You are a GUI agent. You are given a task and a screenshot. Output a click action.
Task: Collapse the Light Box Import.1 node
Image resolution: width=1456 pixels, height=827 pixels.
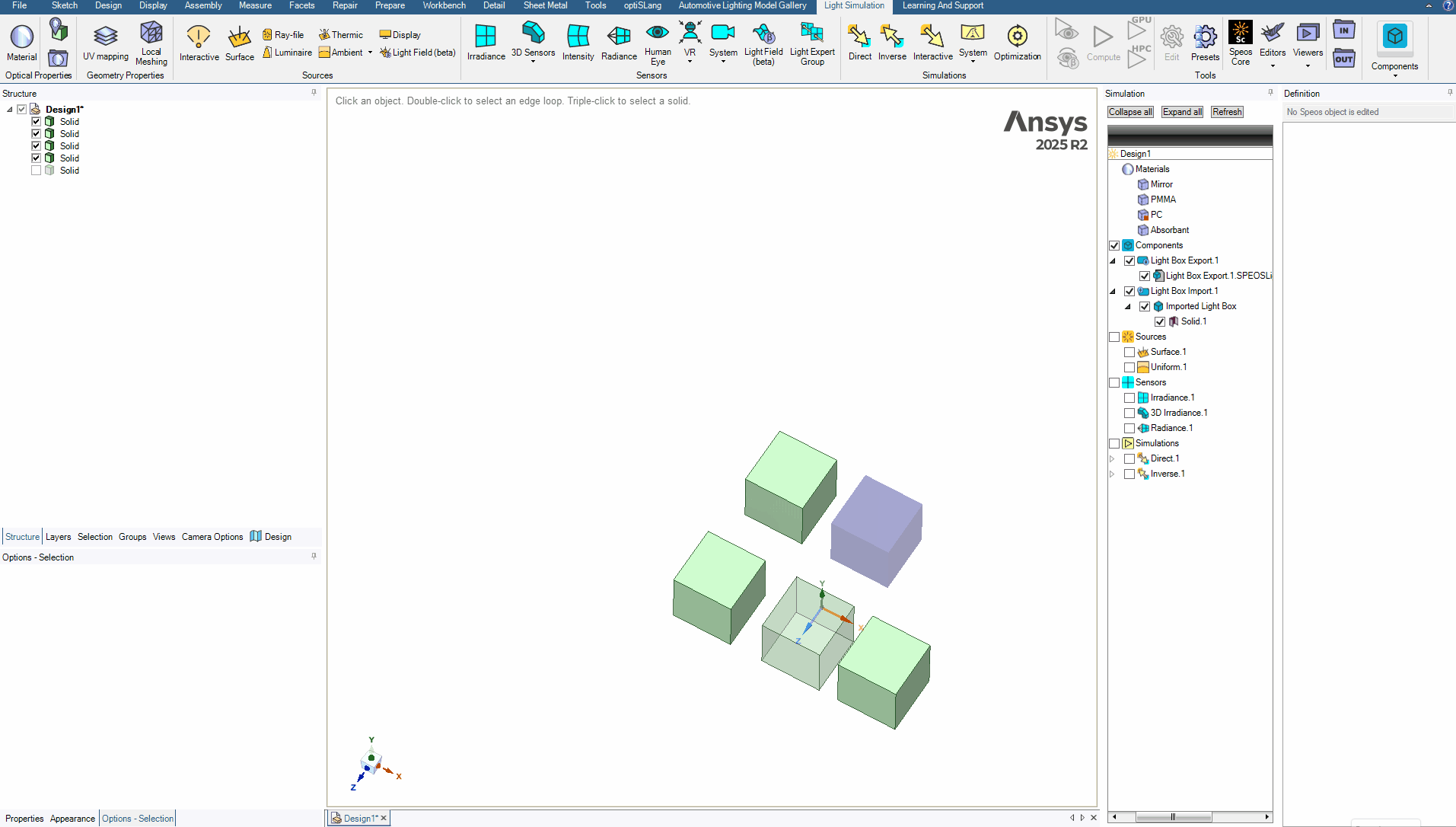1113,291
